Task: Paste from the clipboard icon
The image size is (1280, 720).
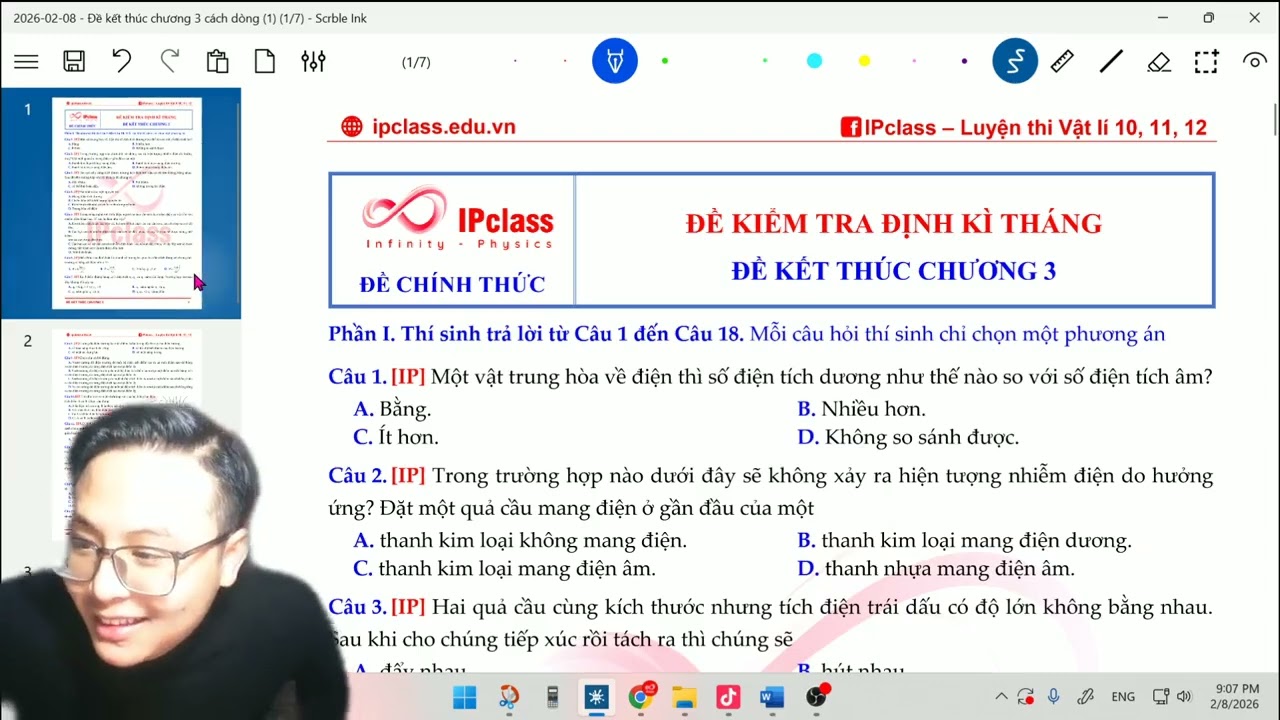Action: pyautogui.click(x=217, y=62)
